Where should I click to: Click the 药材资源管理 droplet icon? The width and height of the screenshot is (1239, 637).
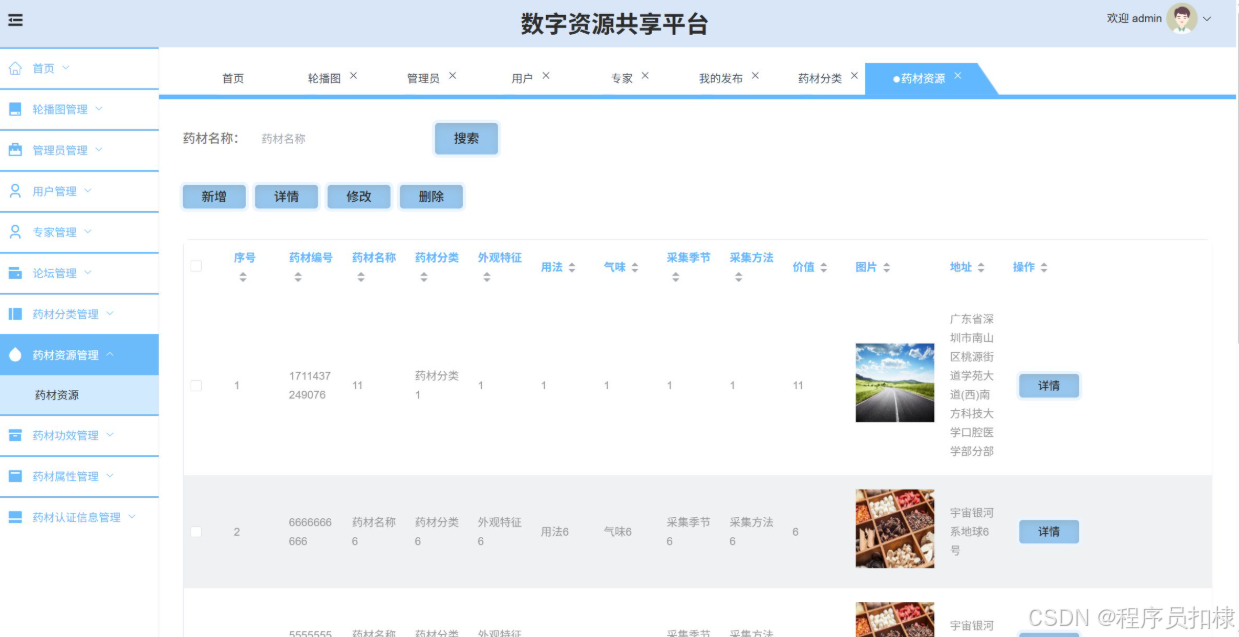tap(15, 354)
